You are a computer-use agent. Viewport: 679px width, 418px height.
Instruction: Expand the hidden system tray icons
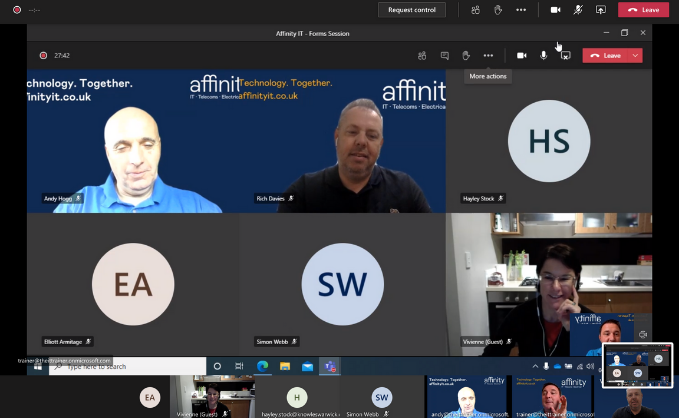click(535, 366)
